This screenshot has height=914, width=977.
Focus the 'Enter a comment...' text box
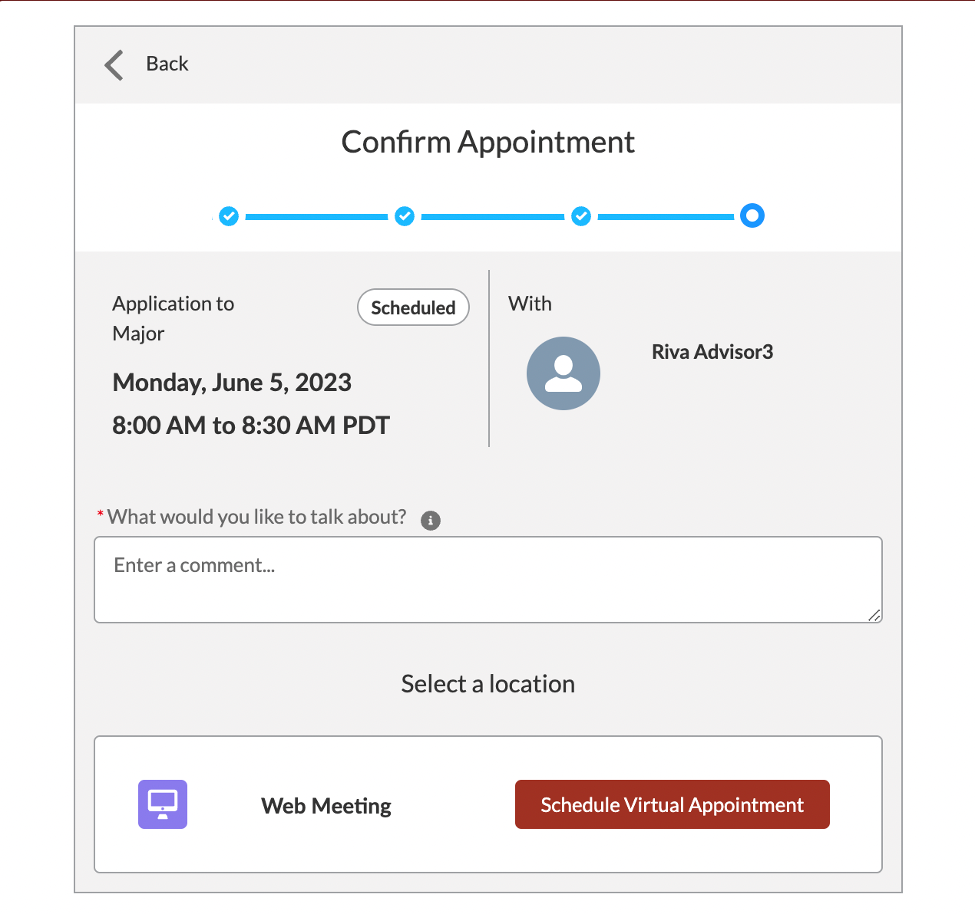(x=488, y=580)
